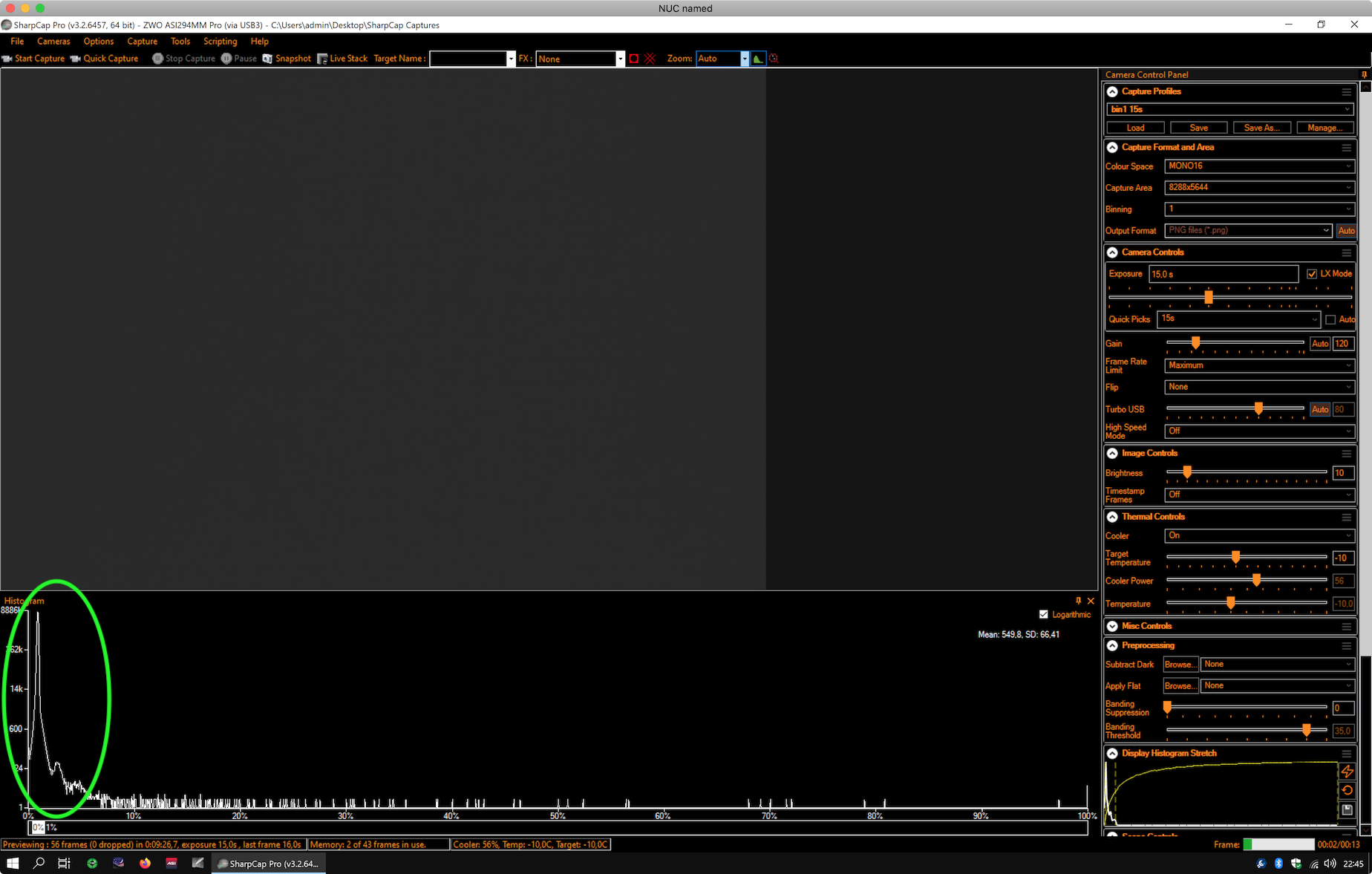Viewport: 1372px width, 874px height.
Task: Open the capture profile dropdown bin1 15s
Action: point(1230,109)
